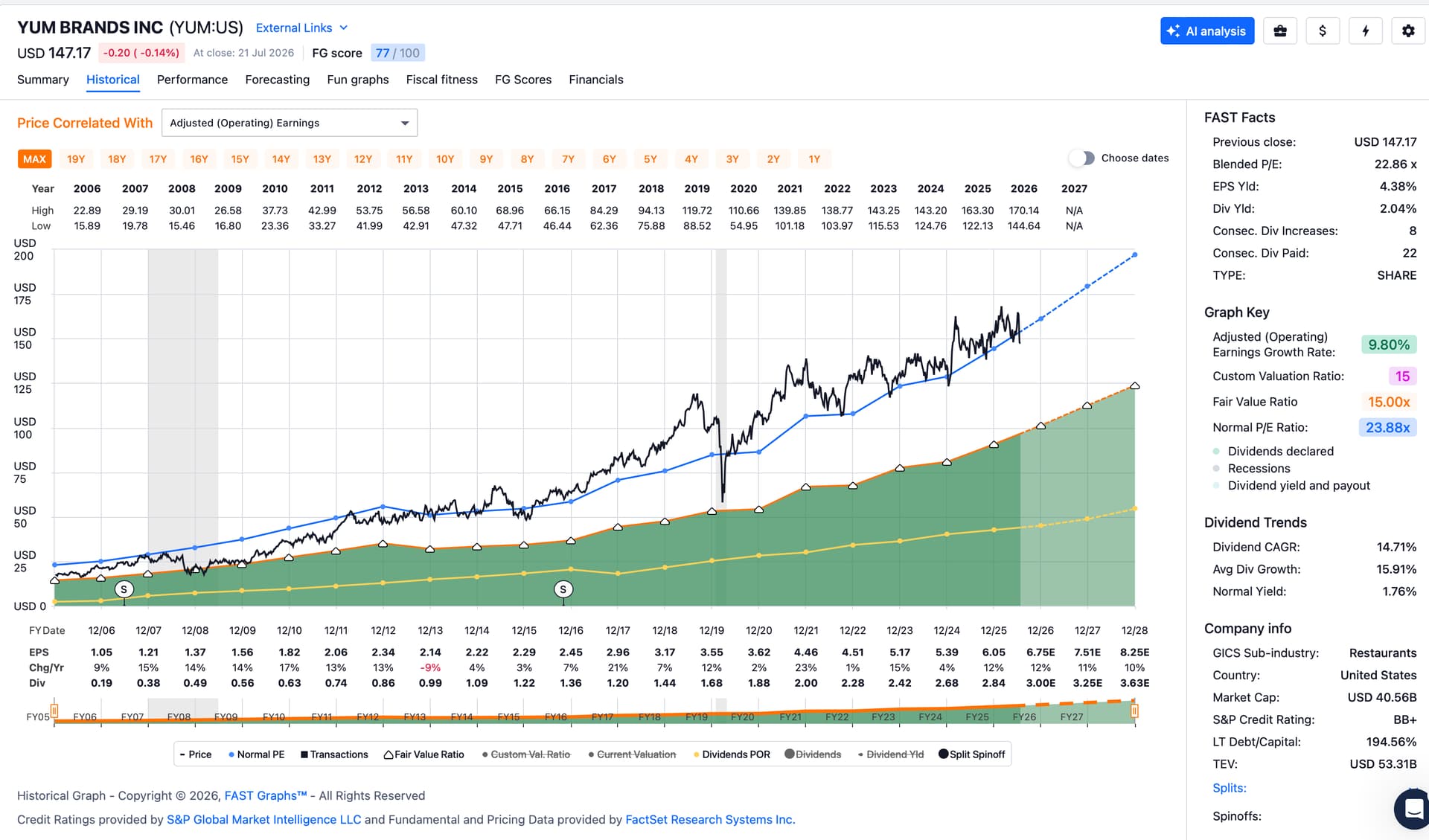Image resolution: width=1429 pixels, height=840 pixels.
Task: Click the orange Fair Value Ratio 15.00x
Action: 1389,402
